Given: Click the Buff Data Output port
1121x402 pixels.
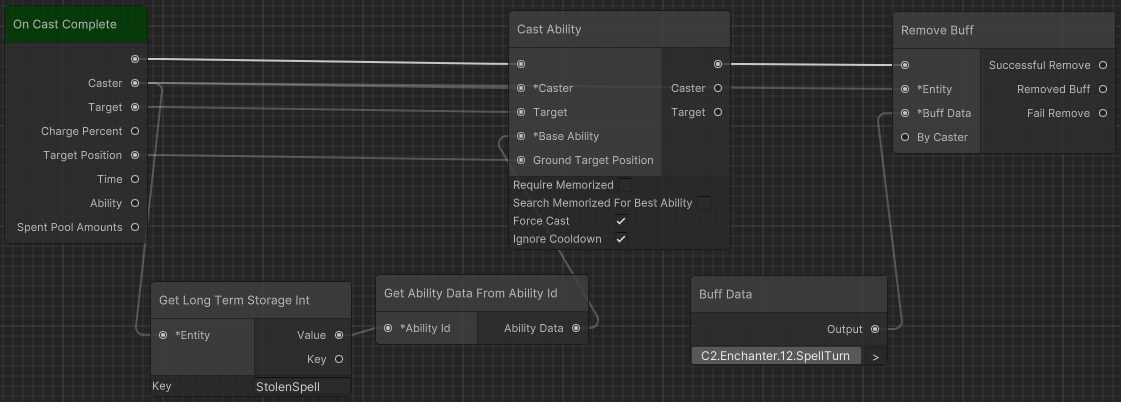Looking at the screenshot, I should [x=876, y=329].
